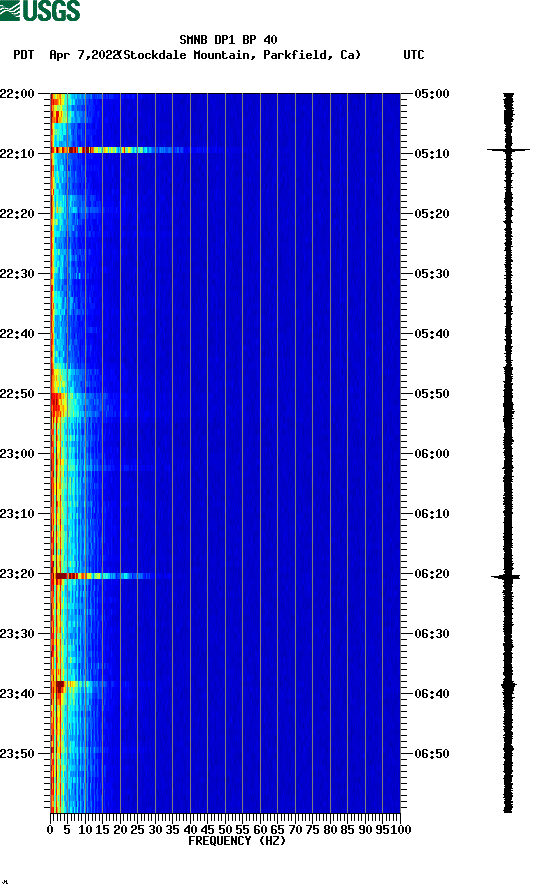Click the seismogram spike at 05:10 UTC
The height and width of the screenshot is (893, 552).
pos(508,150)
